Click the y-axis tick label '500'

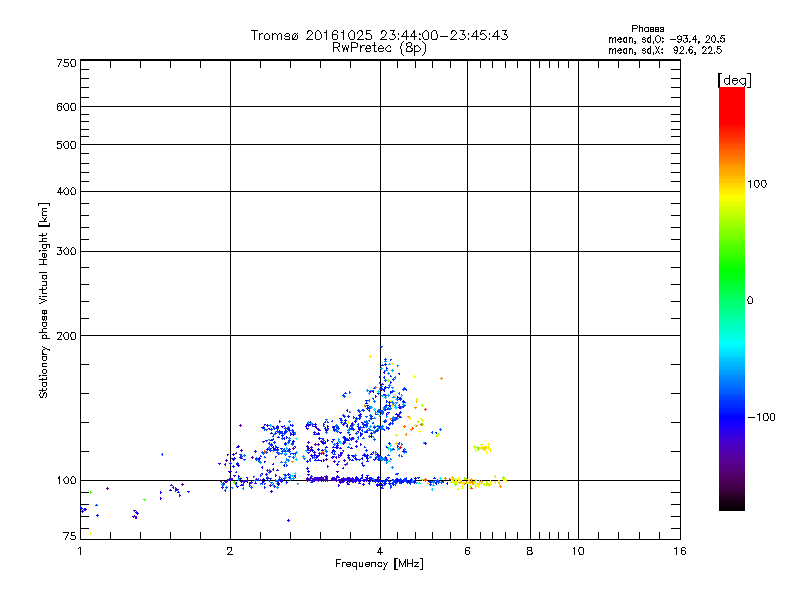[66, 145]
